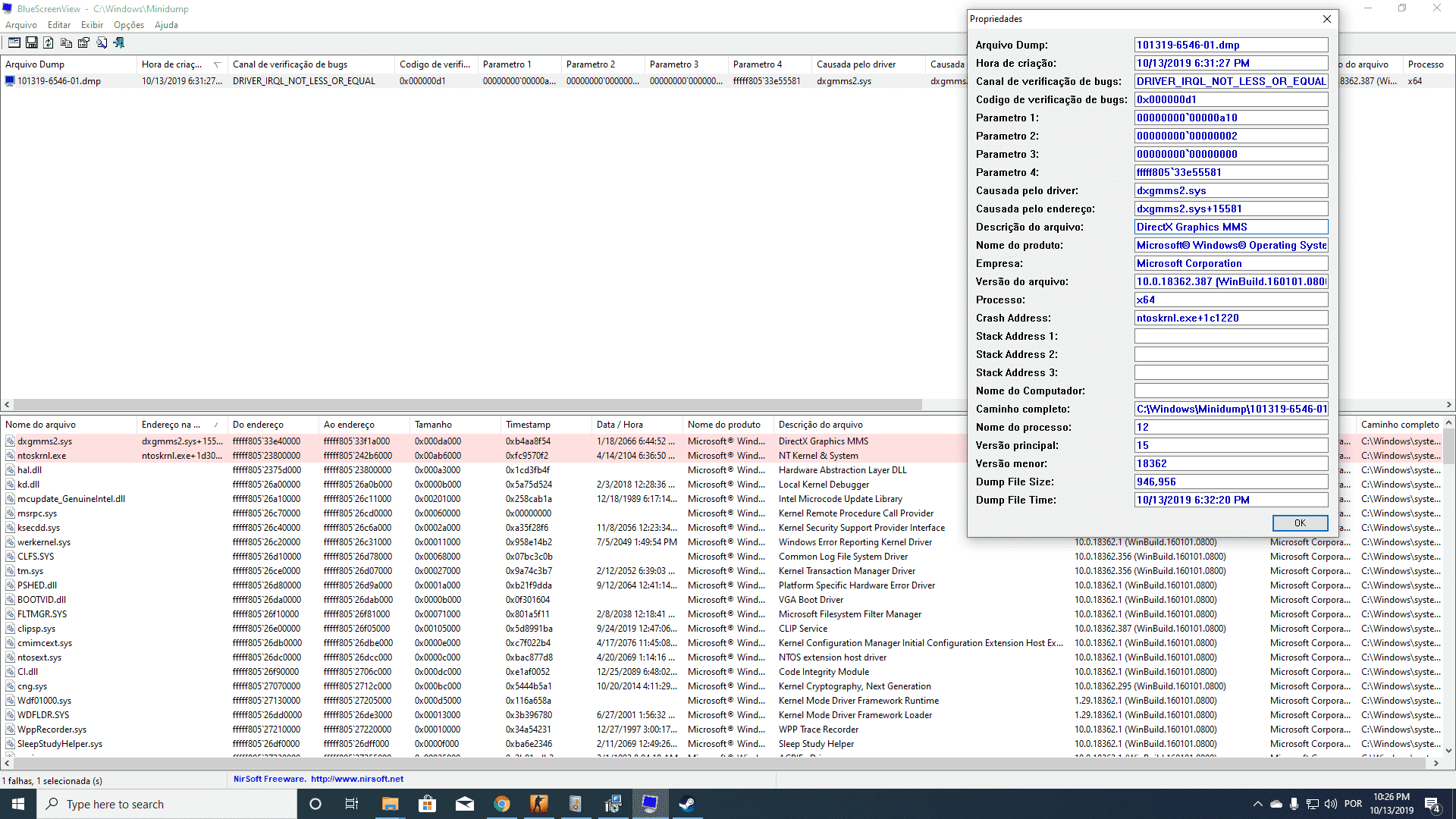
Task: Open Mail app from the taskbar
Action: click(464, 804)
